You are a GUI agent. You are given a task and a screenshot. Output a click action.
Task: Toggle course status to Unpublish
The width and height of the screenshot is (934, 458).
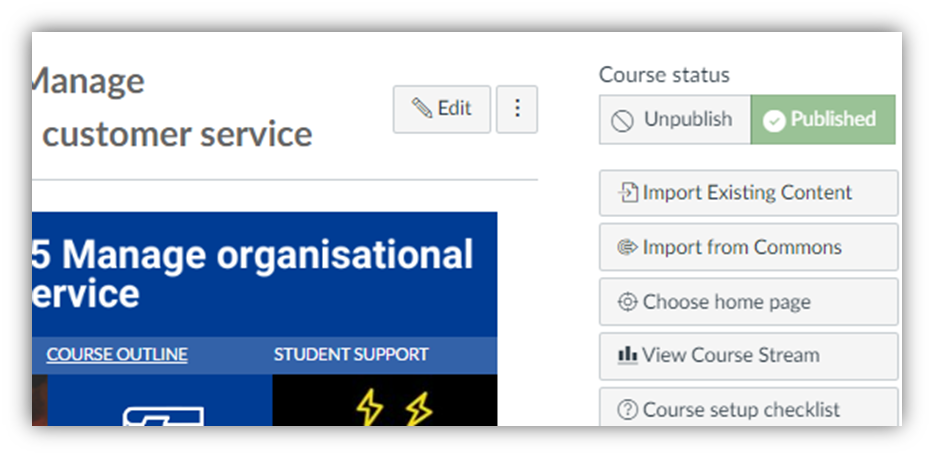675,119
